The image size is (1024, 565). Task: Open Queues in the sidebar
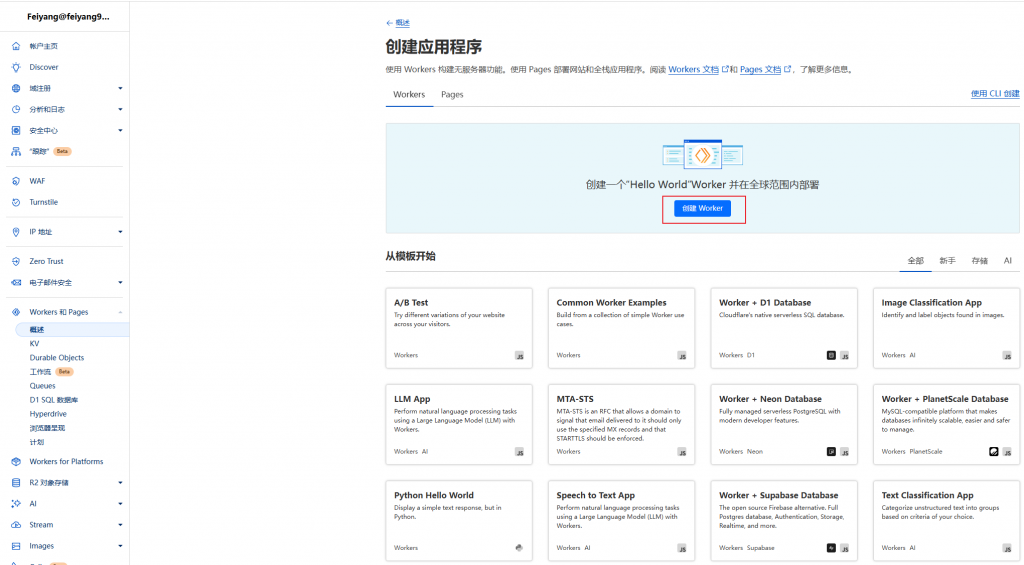pyautogui.click(x=42, y=386)
